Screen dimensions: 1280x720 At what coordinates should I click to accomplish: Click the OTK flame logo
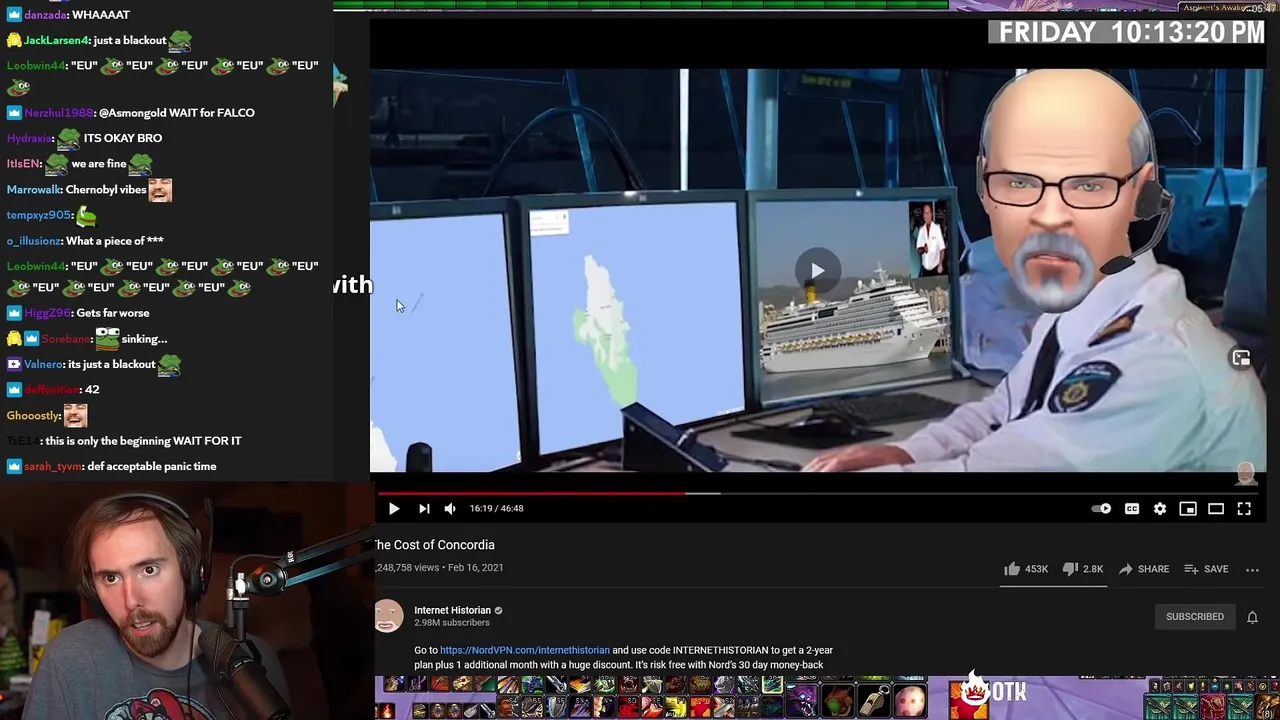[x=992, y=691]
